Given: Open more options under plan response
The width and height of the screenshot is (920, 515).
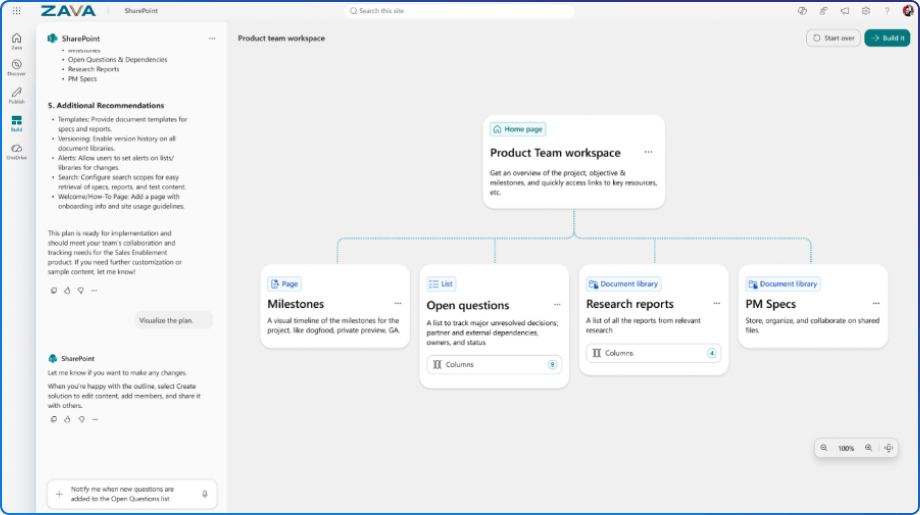Looking at the screenshot, I should (94, 290).
